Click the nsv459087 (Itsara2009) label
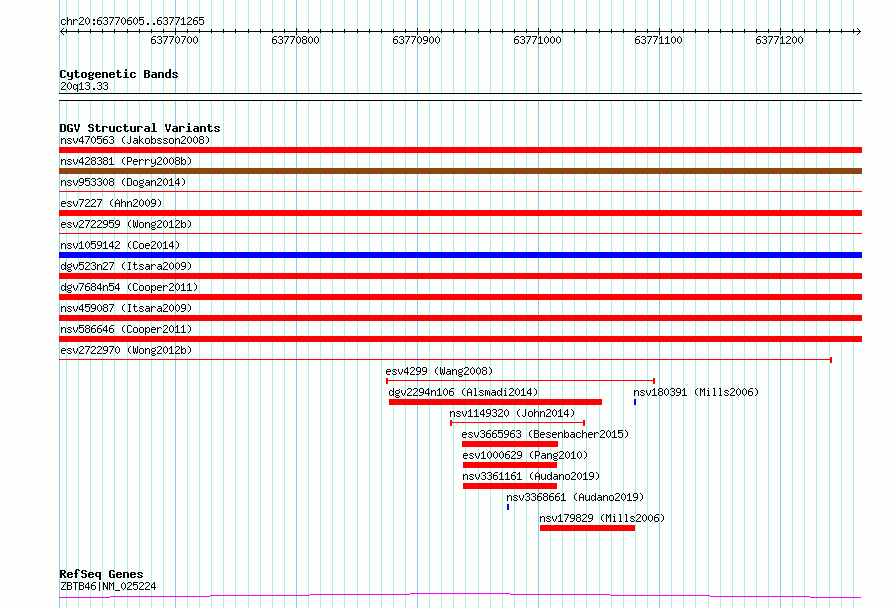The width and height of the screenshot is (890, 608). point(126,308)
